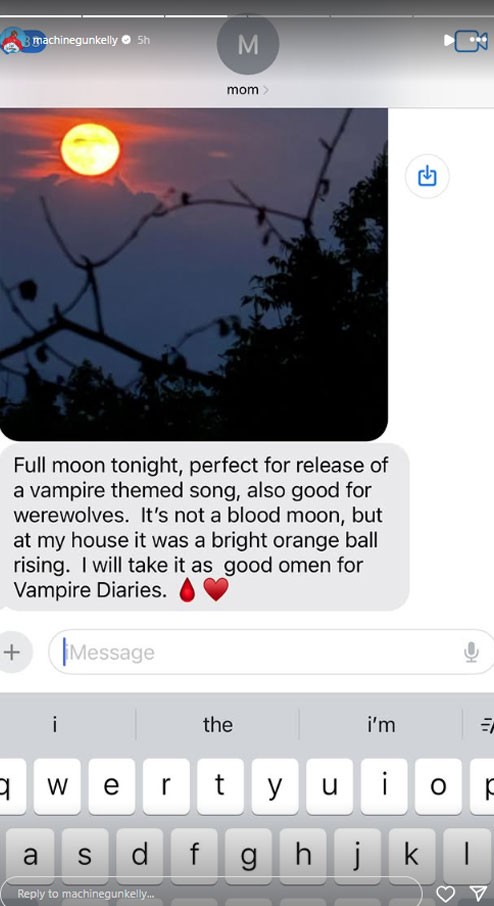Tap the "g" keyboard key
This screenshot has width=494, height=906.
coord(248,856)
